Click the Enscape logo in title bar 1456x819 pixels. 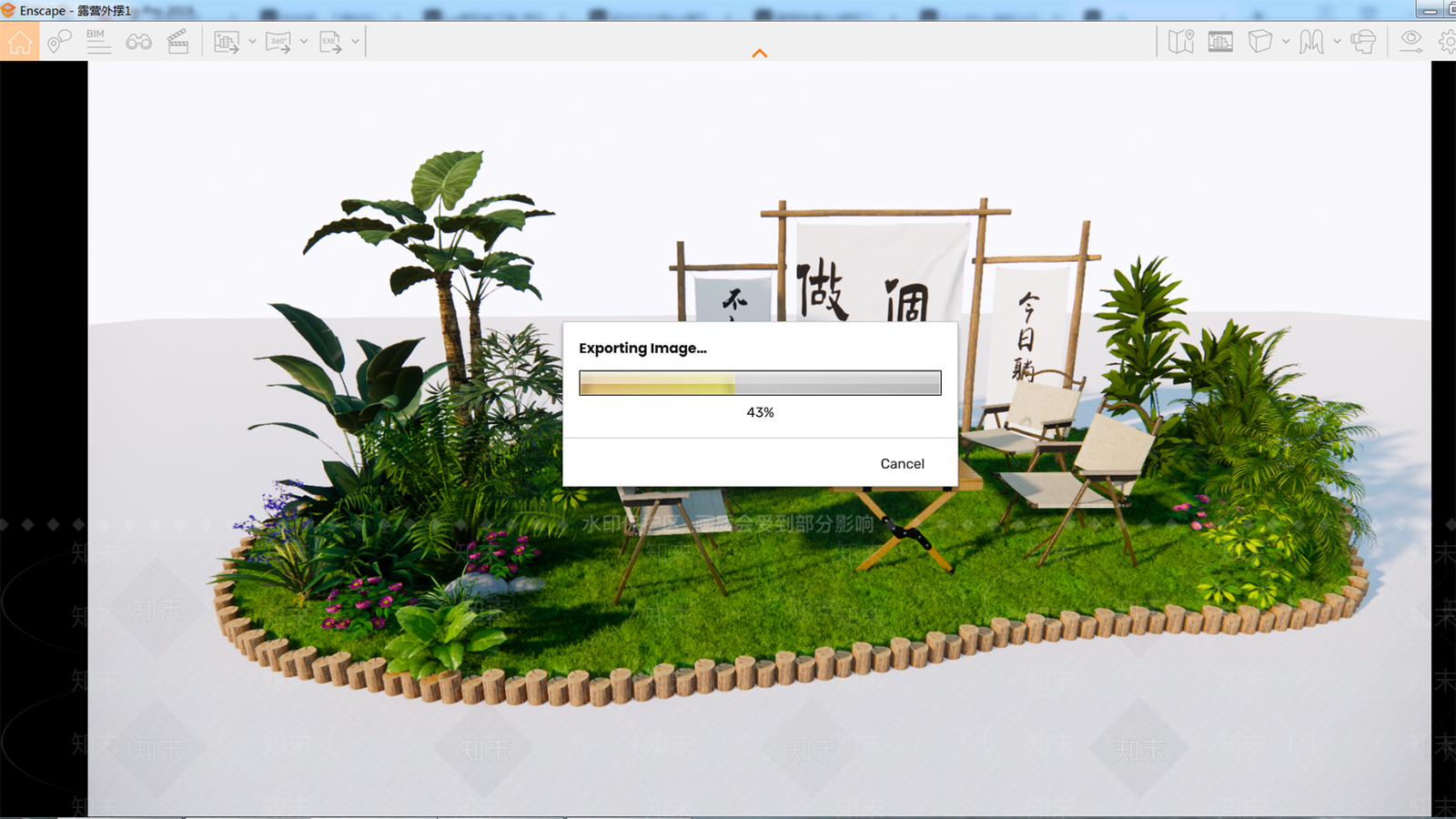click(8, 10)
